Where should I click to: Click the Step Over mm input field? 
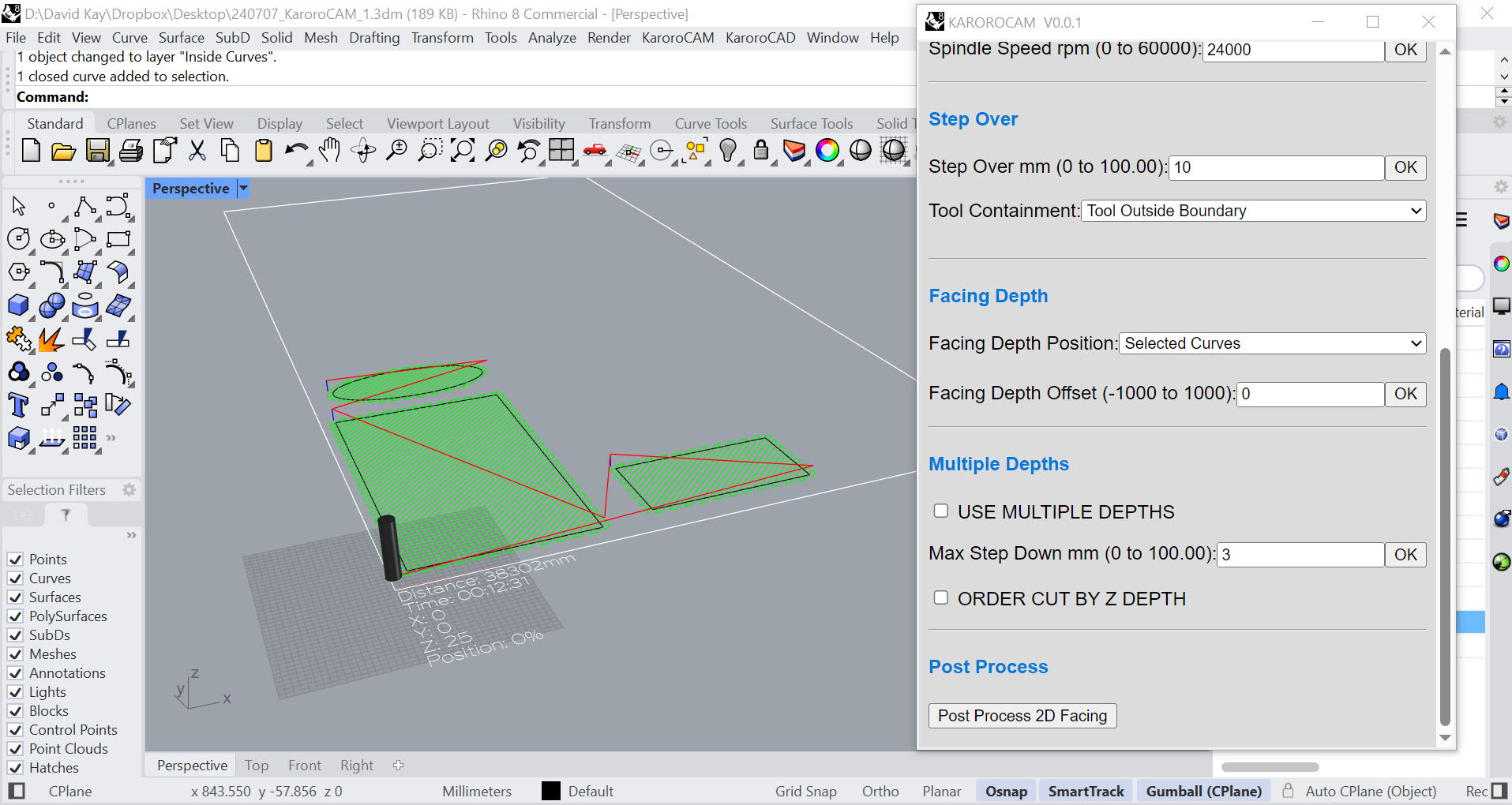1277,167
